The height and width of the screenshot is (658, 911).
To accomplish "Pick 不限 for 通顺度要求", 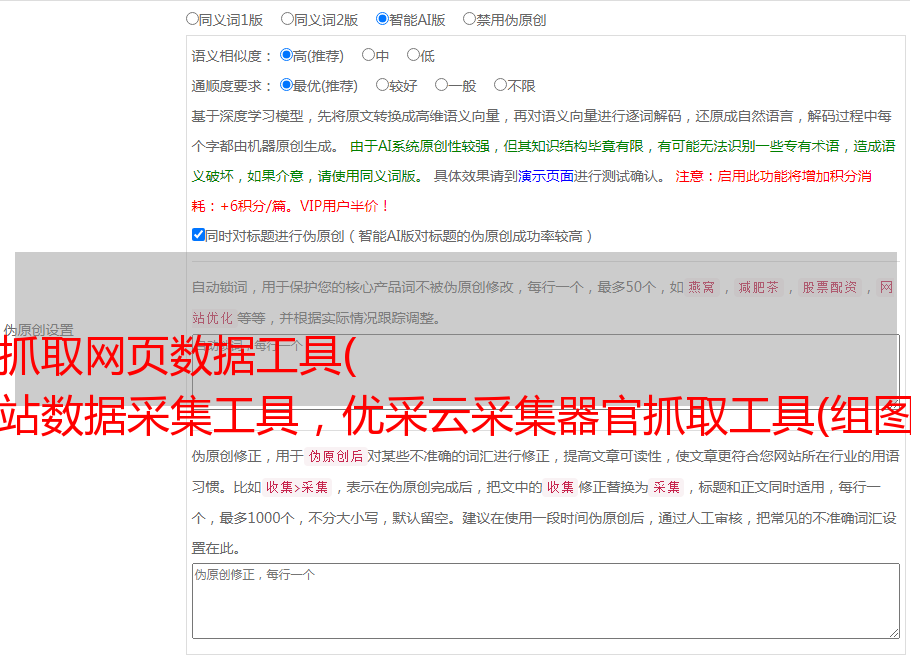I will [500, 85].
